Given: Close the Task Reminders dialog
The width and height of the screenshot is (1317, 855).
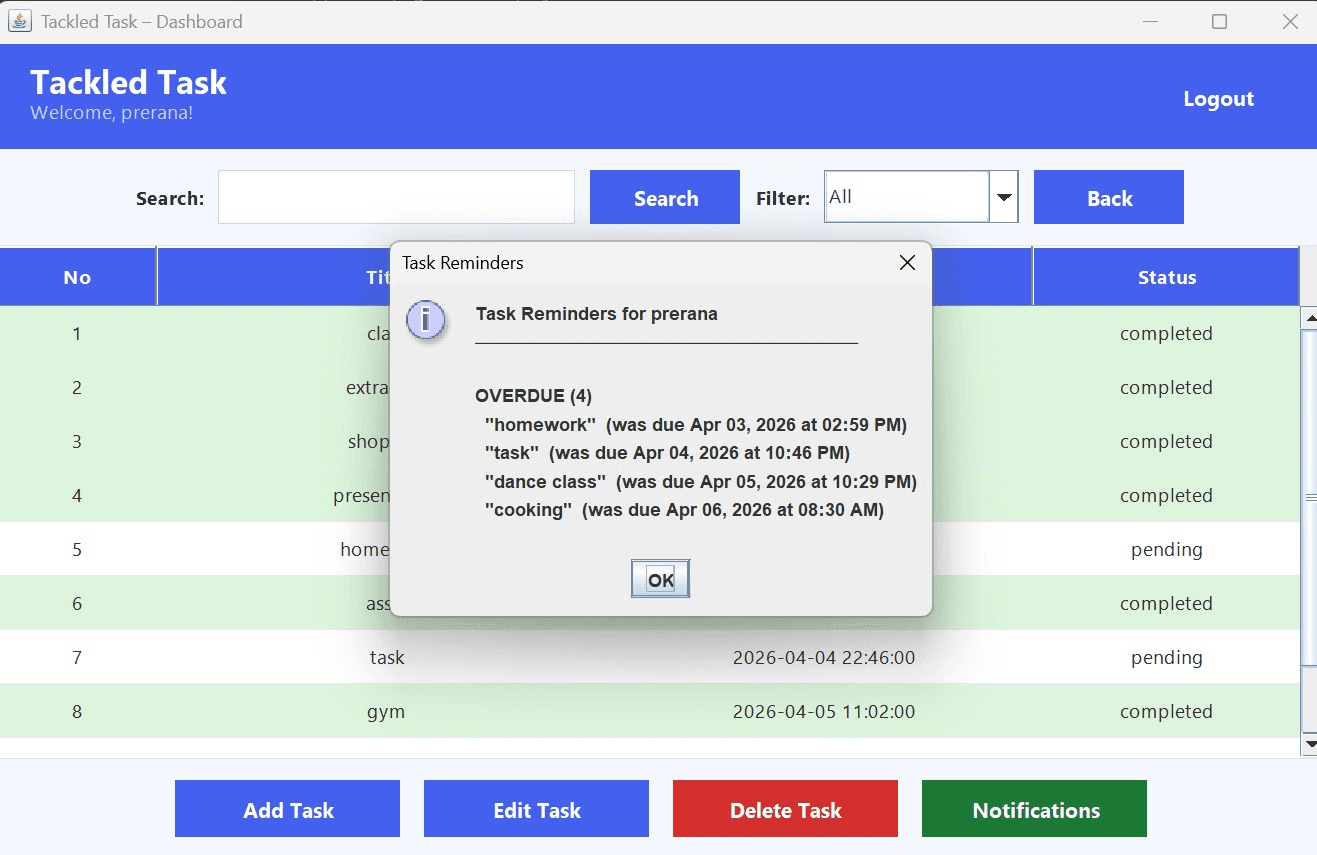Looking at the screenshot, I should [x=907, y=263].
